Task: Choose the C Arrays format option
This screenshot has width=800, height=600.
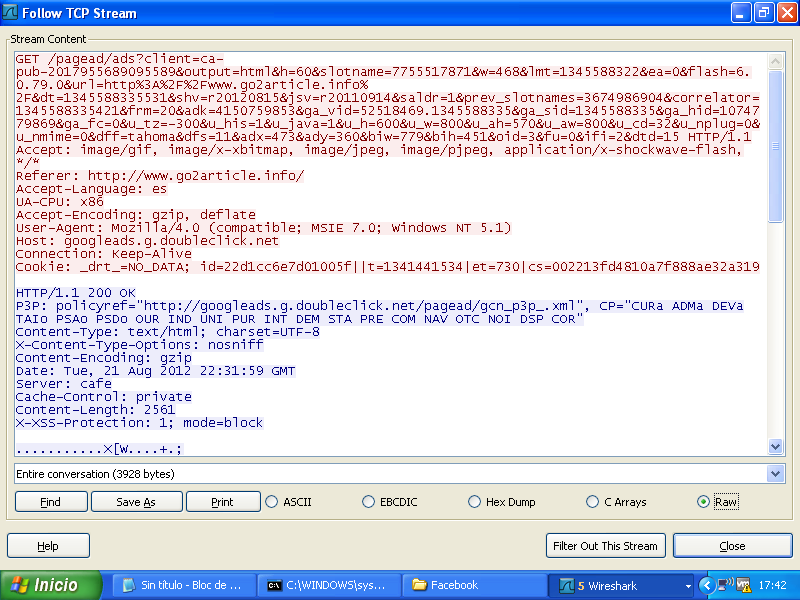Action: [593, 502]
